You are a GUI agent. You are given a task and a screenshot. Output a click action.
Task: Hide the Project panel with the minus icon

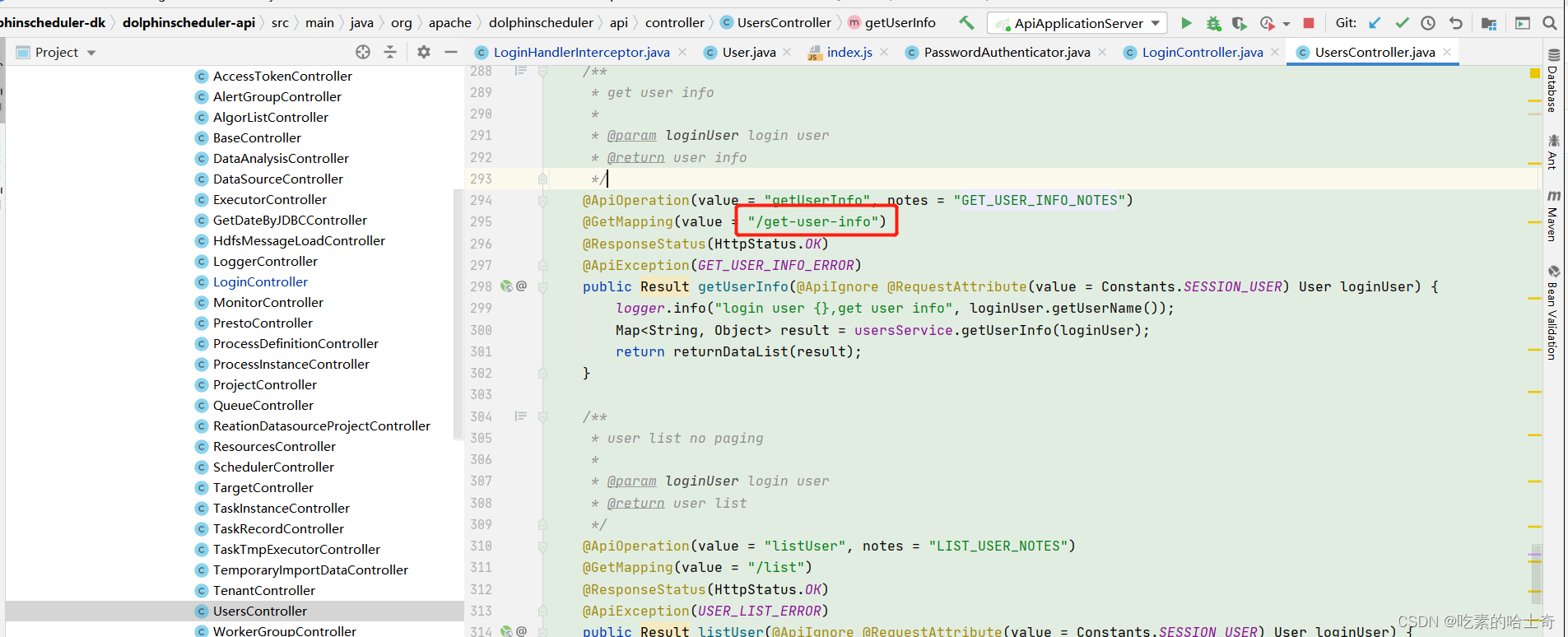pyautogui.click(x=450, y=52)
